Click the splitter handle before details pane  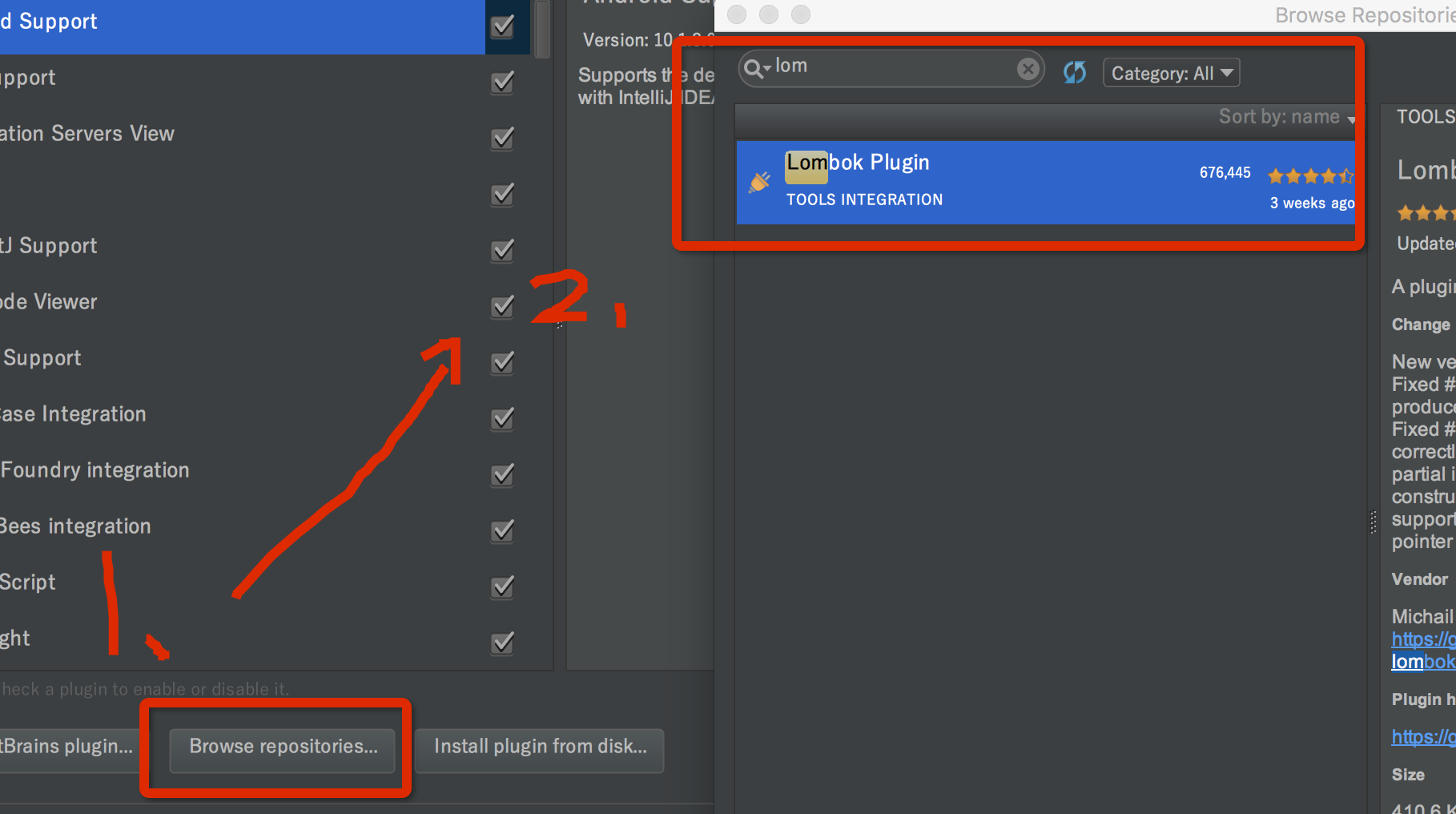(x=1373, y=522)
